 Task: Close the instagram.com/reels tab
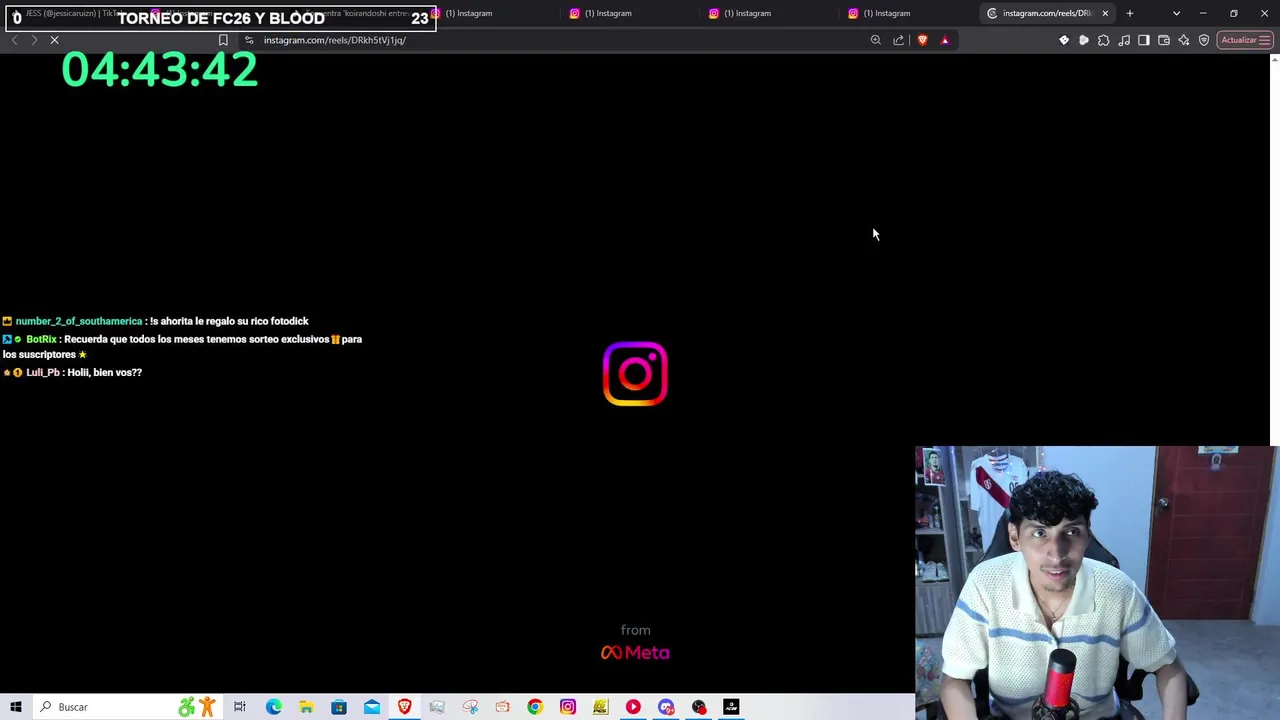click(1105, 13)
